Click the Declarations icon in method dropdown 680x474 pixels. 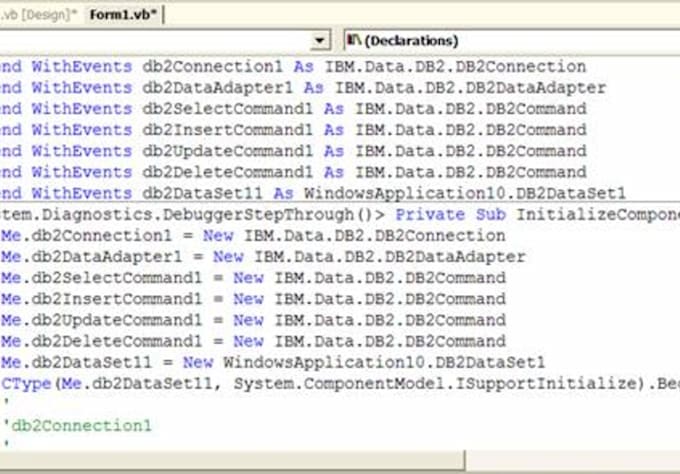point(354,40)
